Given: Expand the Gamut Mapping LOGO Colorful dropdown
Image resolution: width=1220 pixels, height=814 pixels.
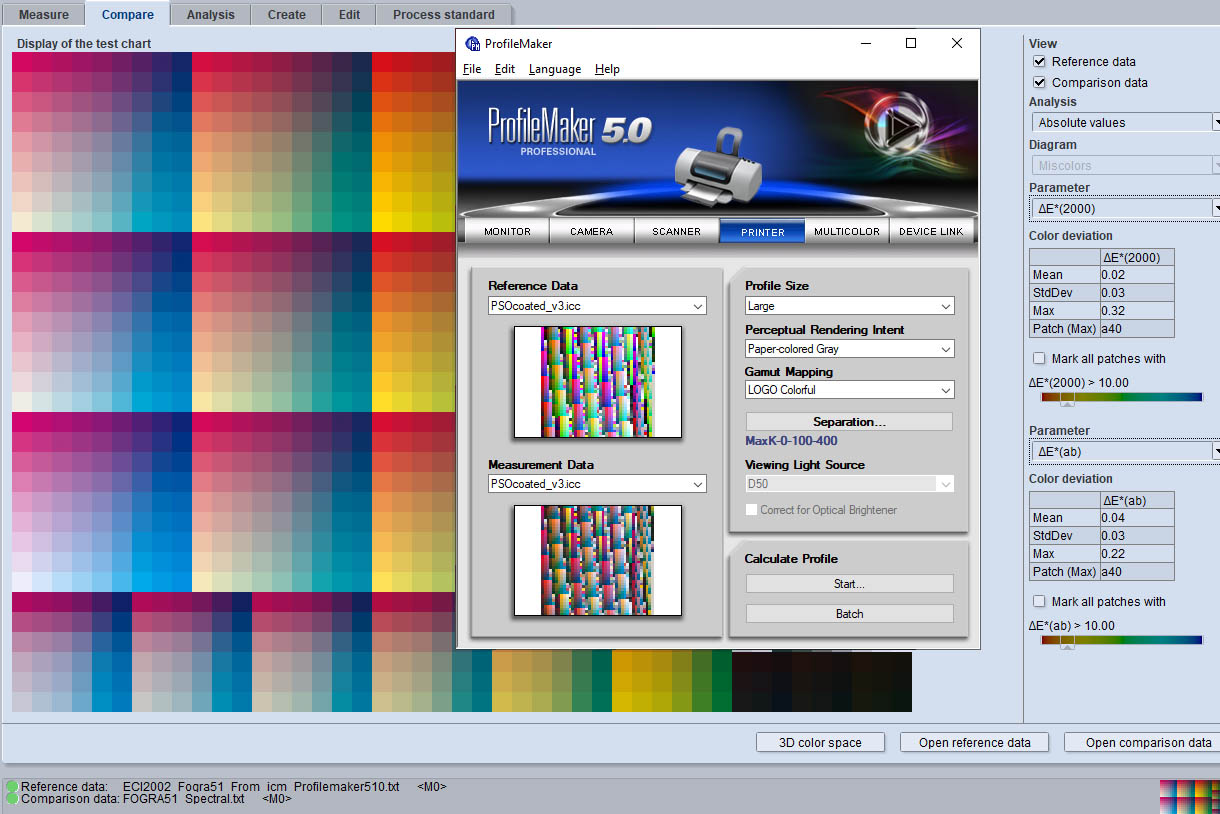Looking at the screenshot, I should click(849, 390).
